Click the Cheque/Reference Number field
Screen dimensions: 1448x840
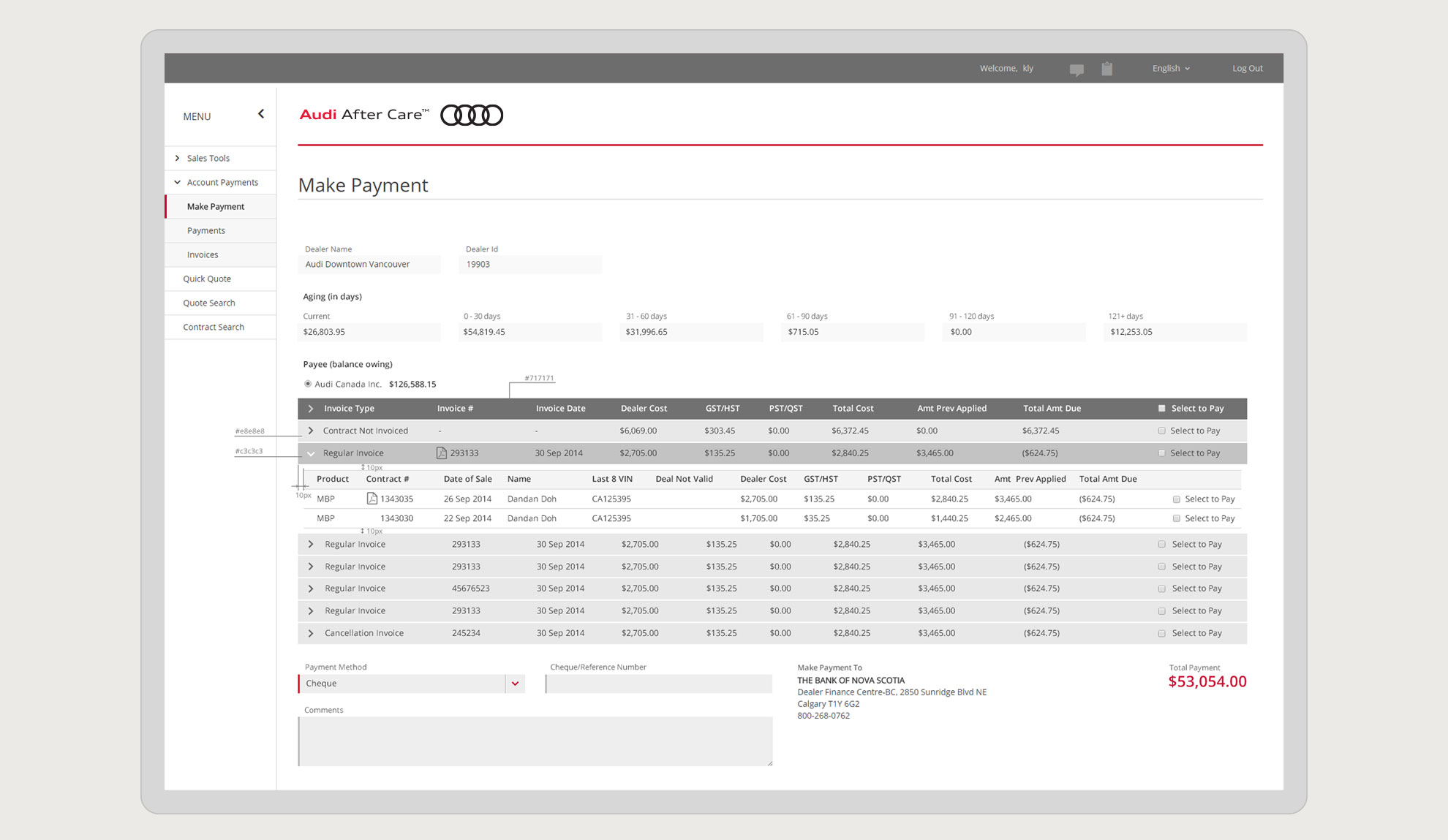point(658,684)
